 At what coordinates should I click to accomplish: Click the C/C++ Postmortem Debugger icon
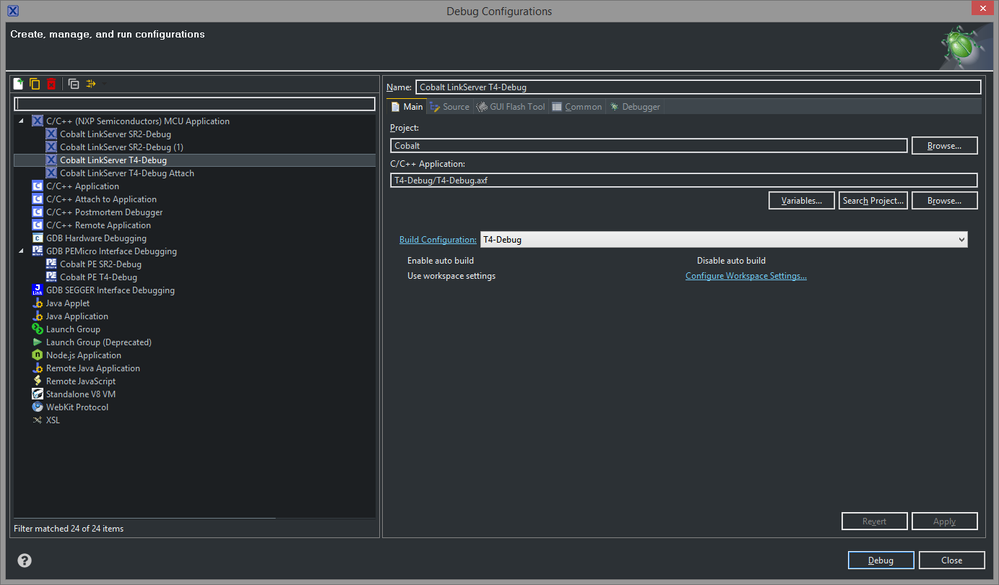tap(38, 212)
